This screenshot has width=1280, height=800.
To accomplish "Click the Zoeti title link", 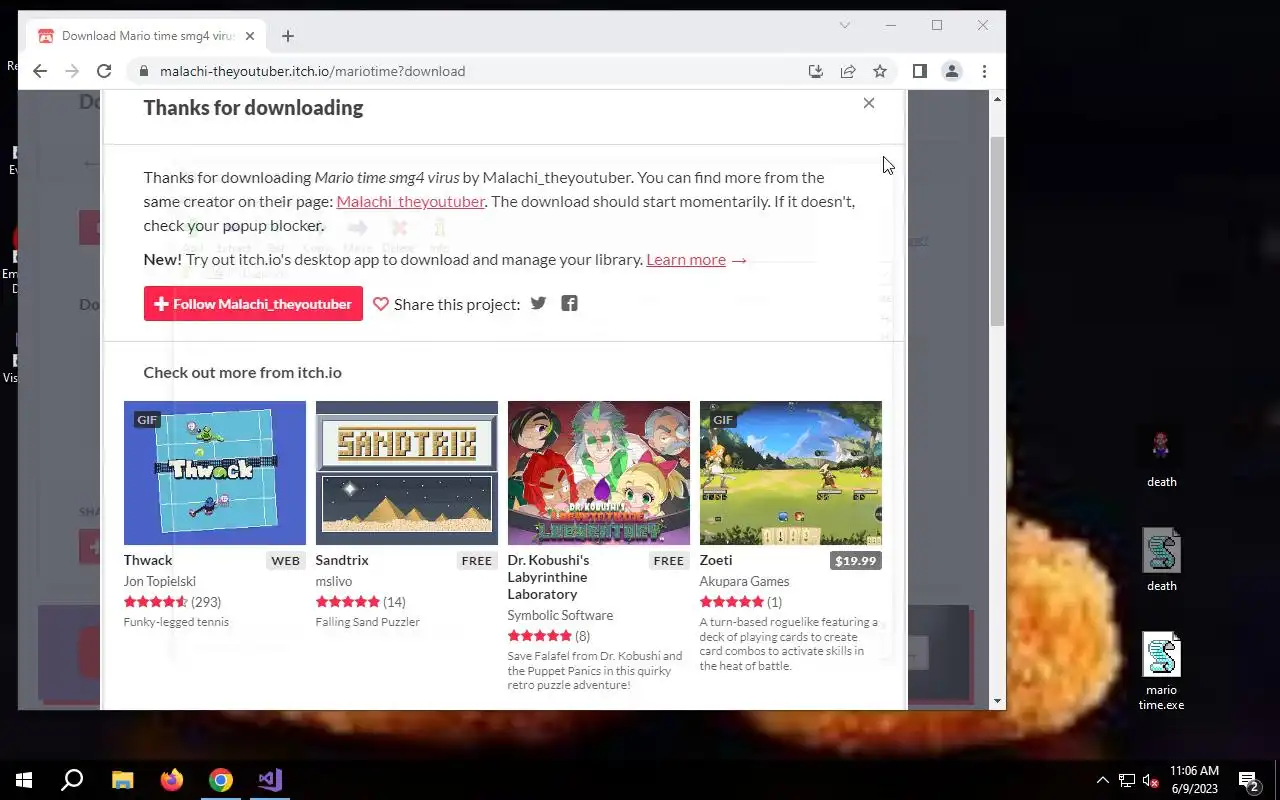I will pos(716,560).
